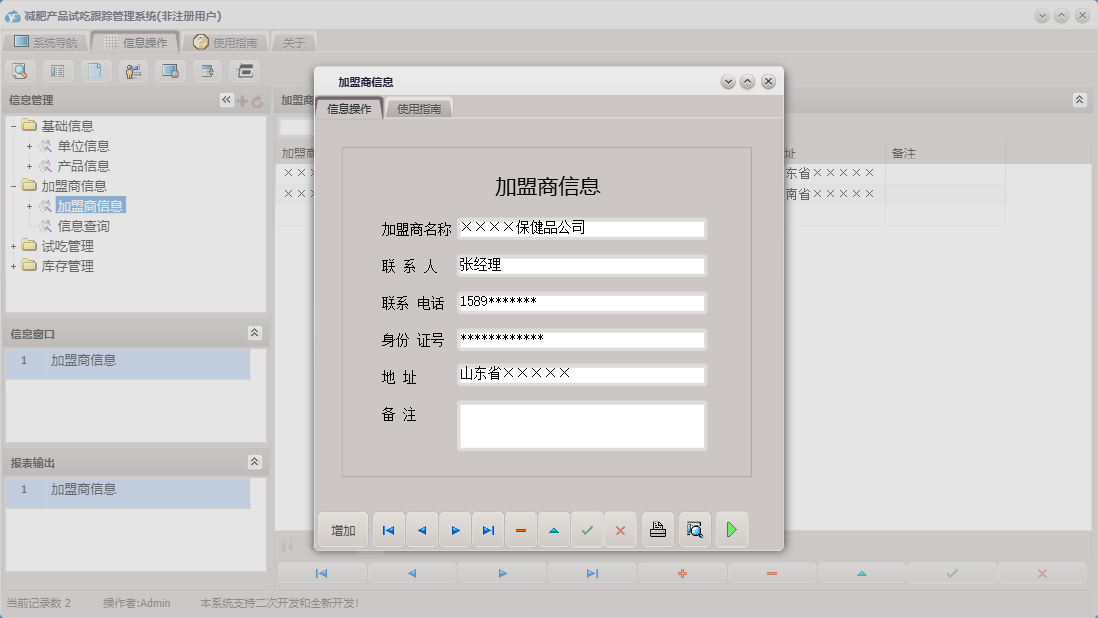Open the printer icon in the dialog toolbar
The height and width of the screenshot is (618, 1098).
[x=657, y=530]
